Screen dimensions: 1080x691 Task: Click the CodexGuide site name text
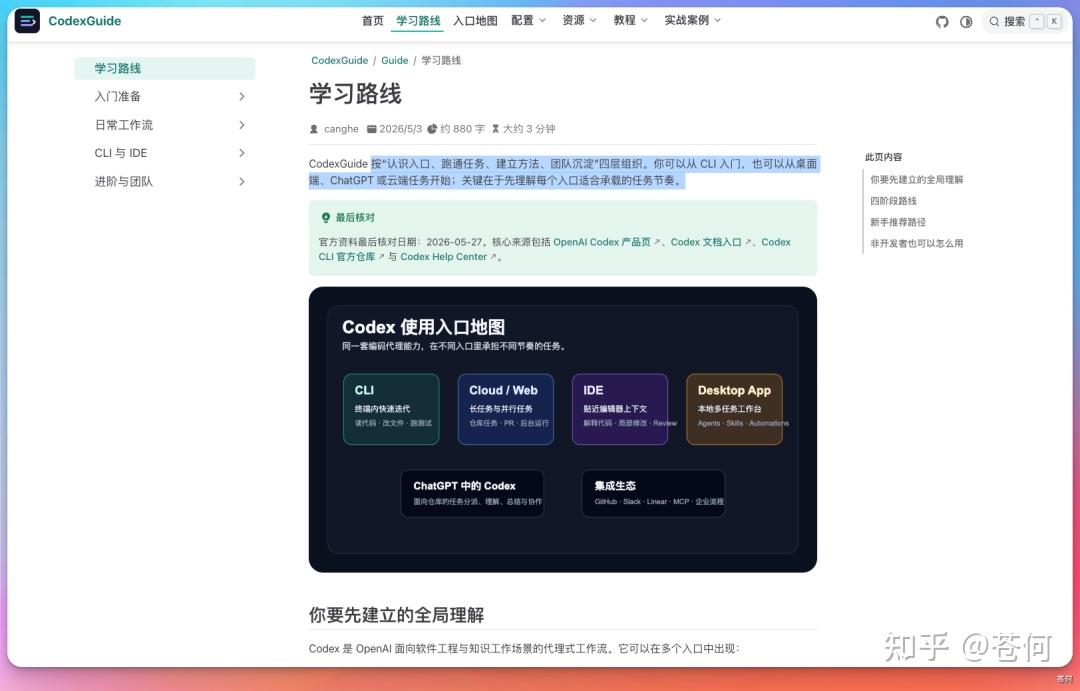tap(85, 21)
